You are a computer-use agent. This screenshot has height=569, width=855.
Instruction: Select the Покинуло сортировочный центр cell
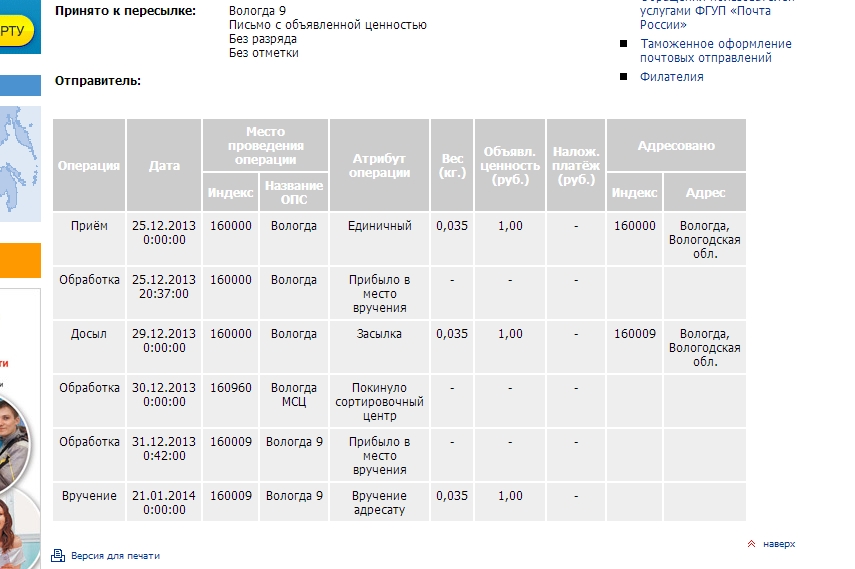(x=380, y=401)
